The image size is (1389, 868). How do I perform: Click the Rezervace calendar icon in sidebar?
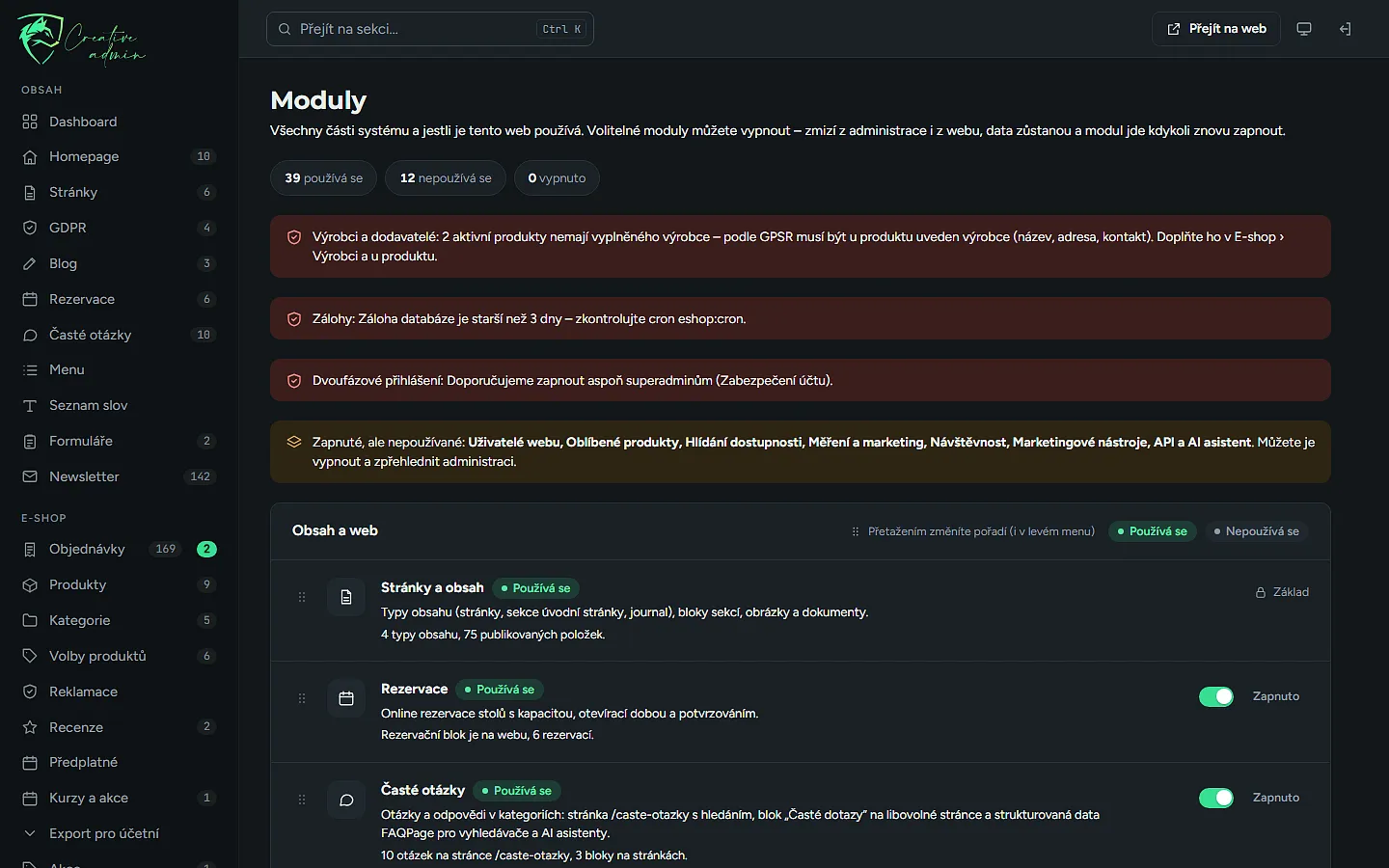[x=30, y=299]
